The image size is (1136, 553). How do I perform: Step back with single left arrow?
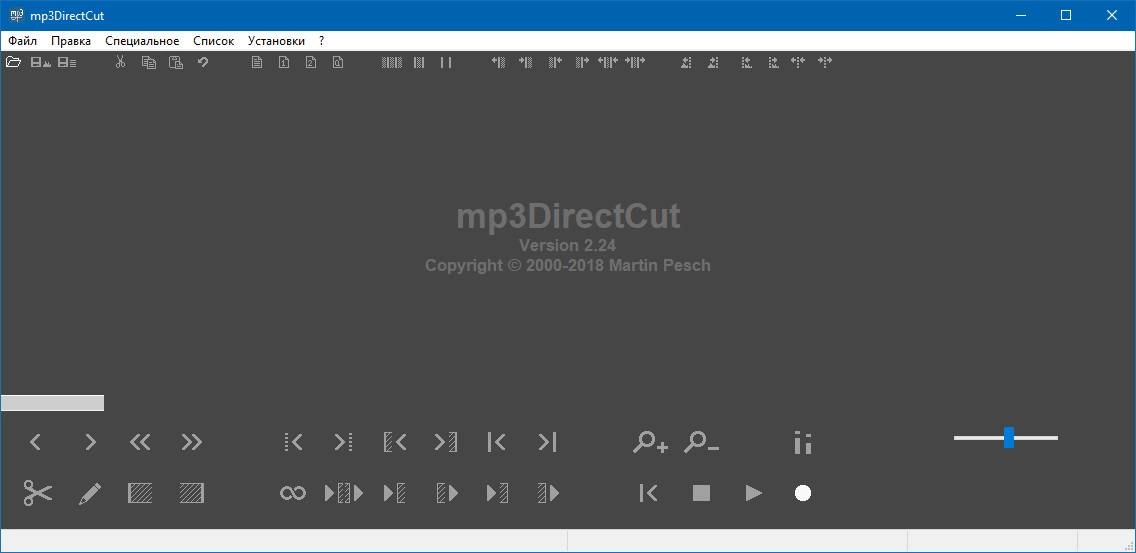click(36, 441)
